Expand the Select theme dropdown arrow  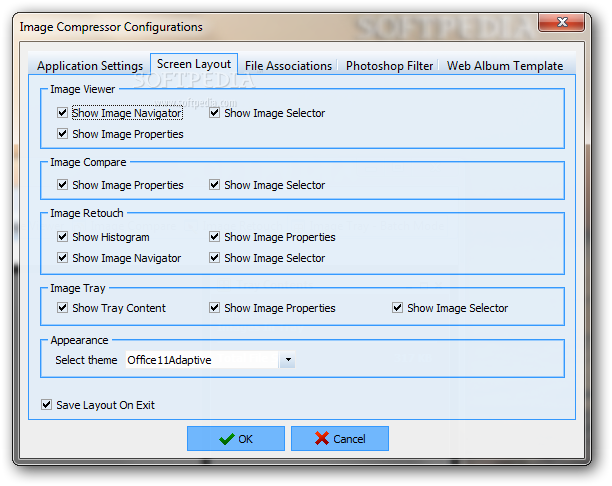pyautogui.click(x=288, y=360)
